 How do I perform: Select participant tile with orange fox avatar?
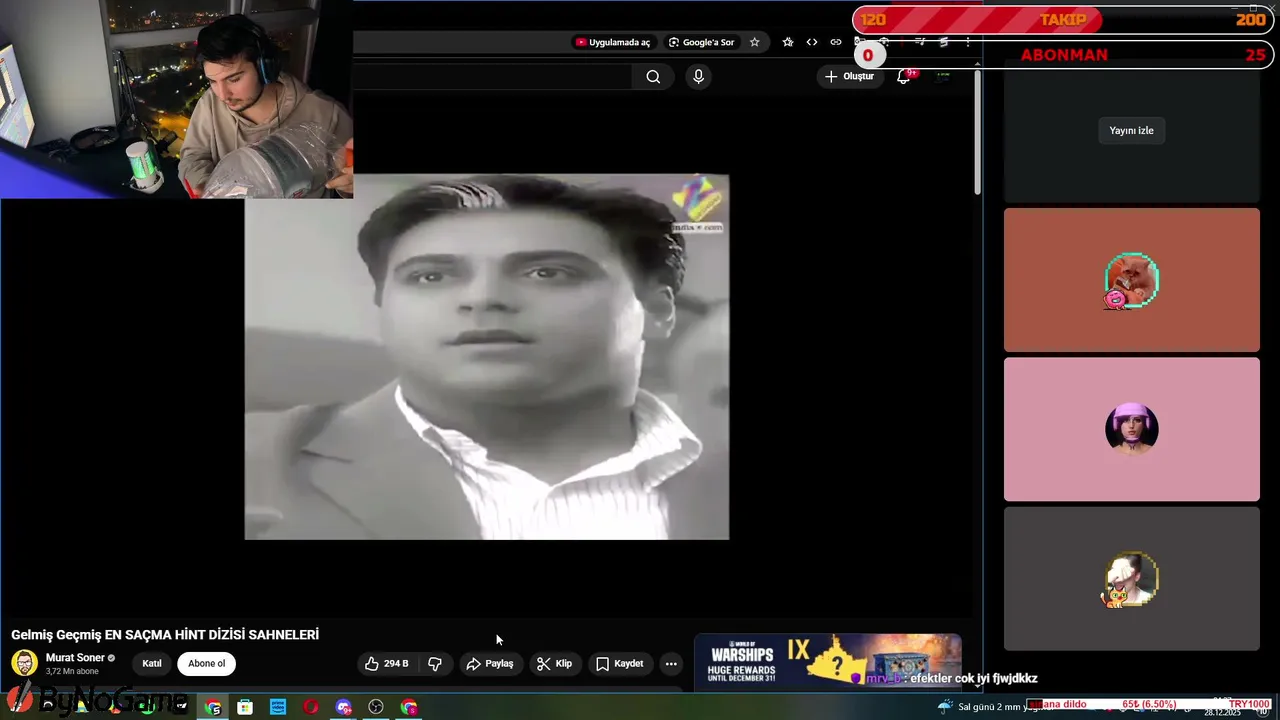point(1131,280)
